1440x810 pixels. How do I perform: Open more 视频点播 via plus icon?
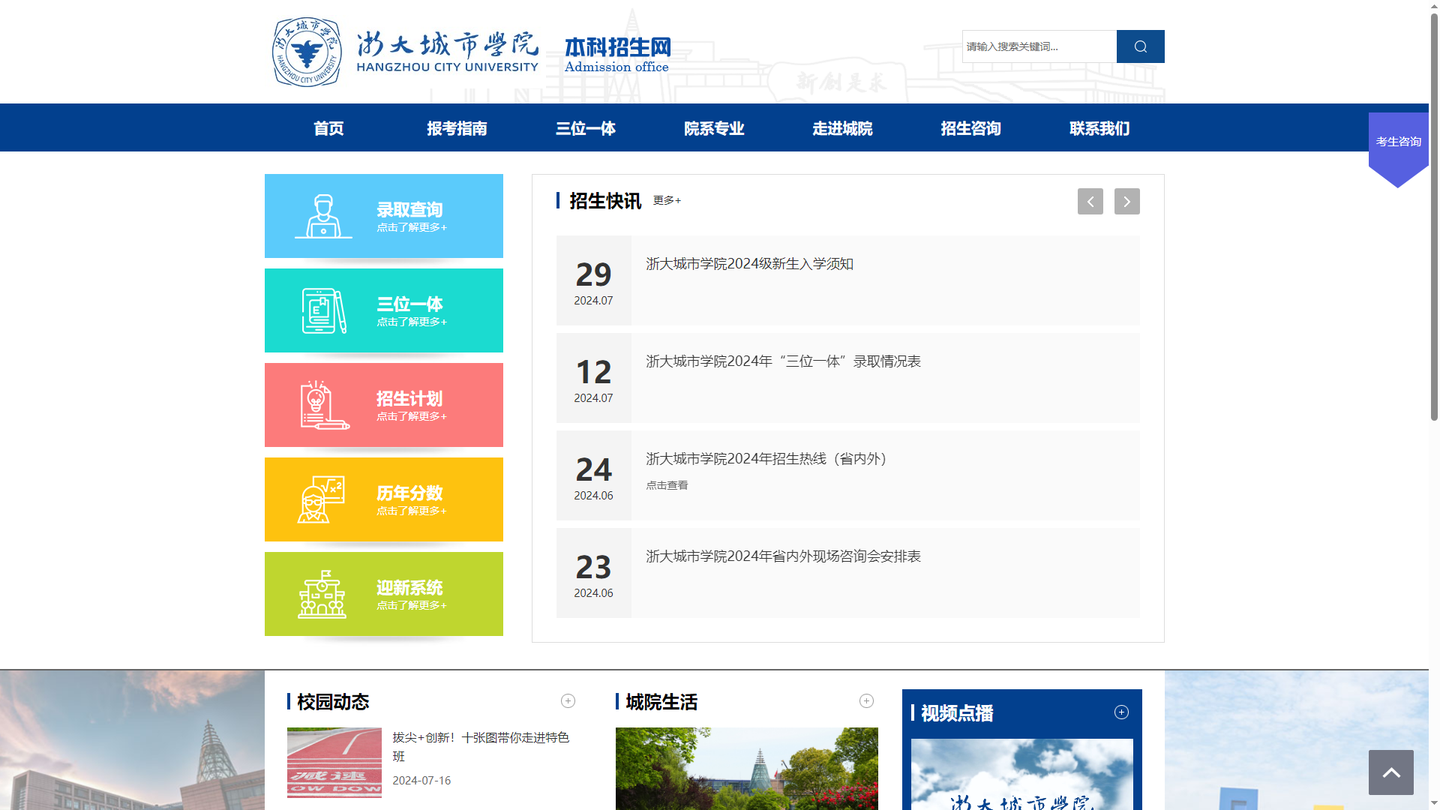1121,712
